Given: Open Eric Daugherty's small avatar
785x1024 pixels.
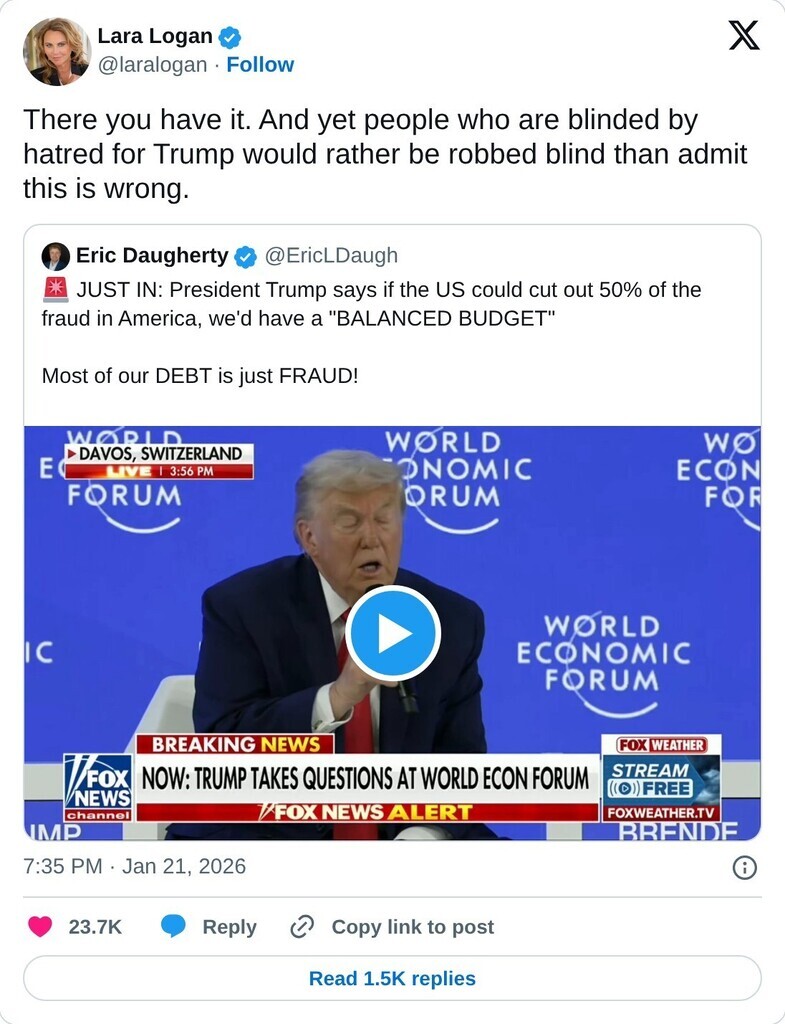Looking at the screenshot, I should point(56,257).
